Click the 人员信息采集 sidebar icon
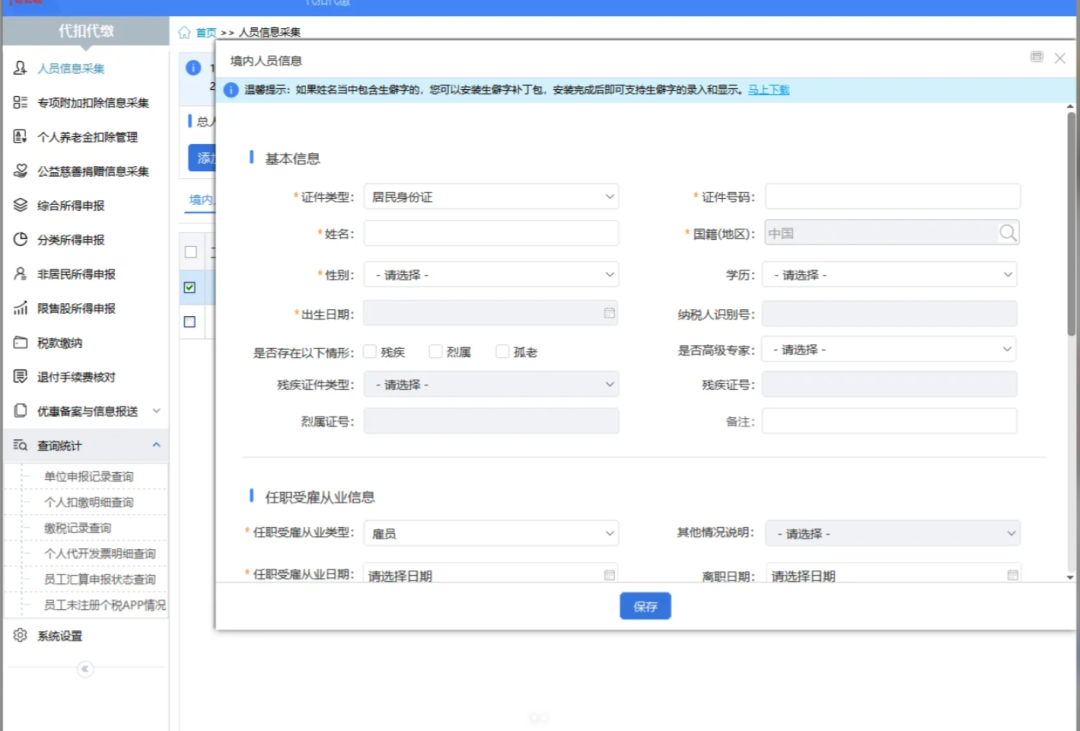The image size is (1080, 731). 20,69
